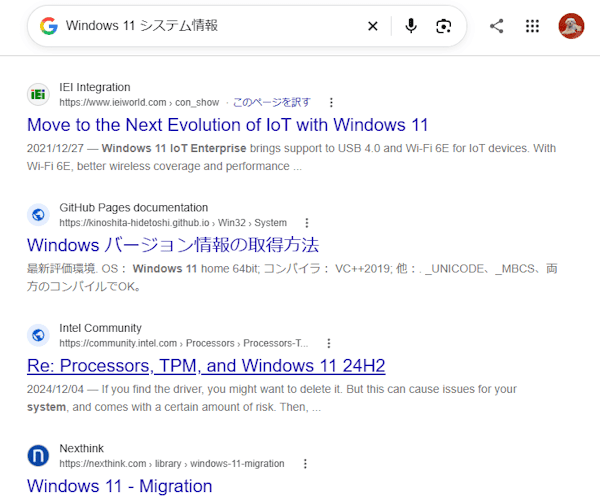
Task: Click the 'Intel Community' site name
Action: click(100, 328)
